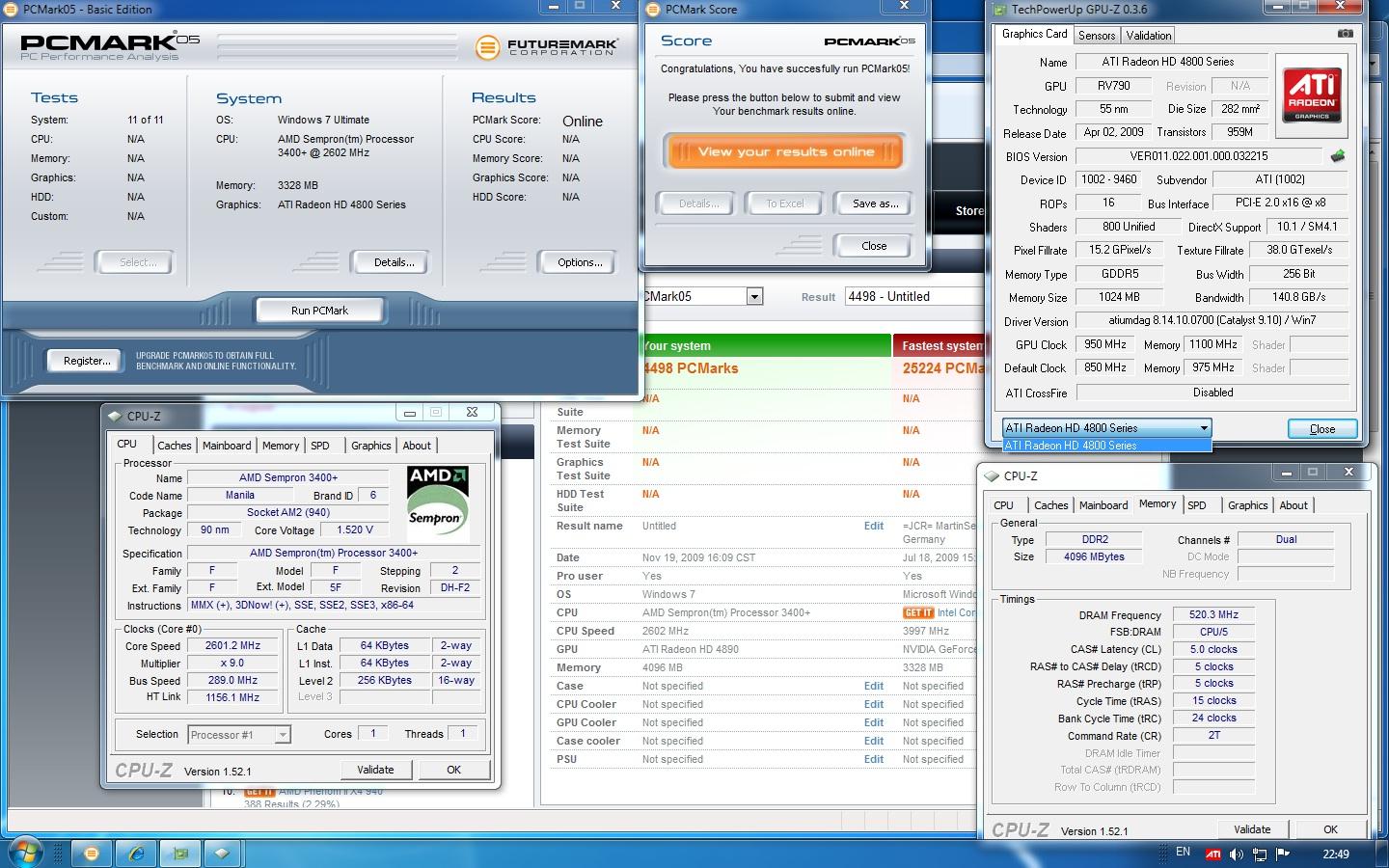Click the Online PCMark Score value
This screenshot has width=1389, height=868.
583,122
